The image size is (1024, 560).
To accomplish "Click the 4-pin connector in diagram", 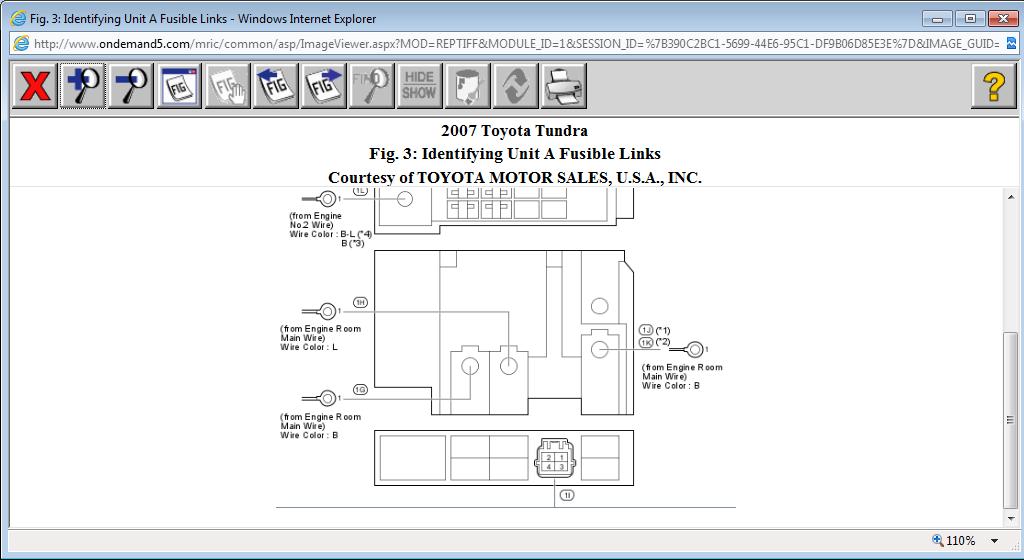I will pos(555,458).
